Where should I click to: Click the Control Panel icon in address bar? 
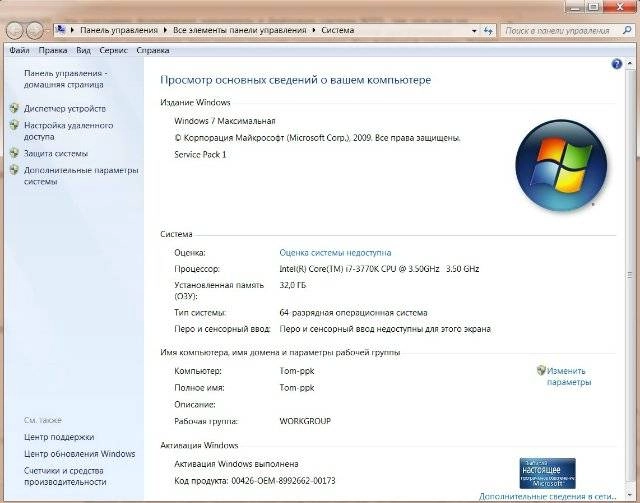coord(60,30)
